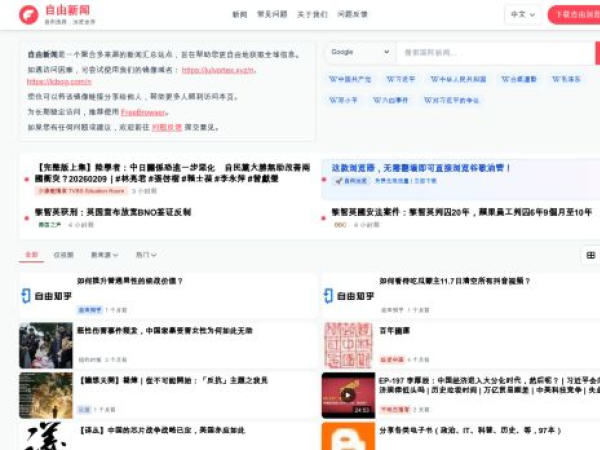
Task: Switch to the 仅视频 tab
Action: [x=63, y=255]
